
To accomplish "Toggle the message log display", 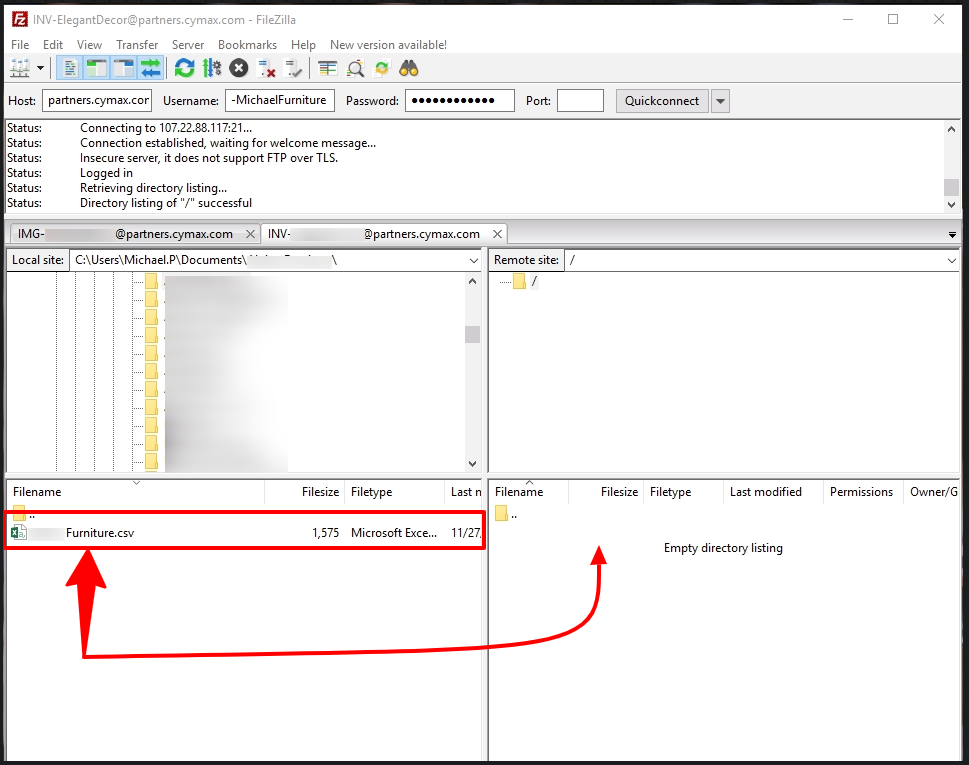I will (70, 68).
